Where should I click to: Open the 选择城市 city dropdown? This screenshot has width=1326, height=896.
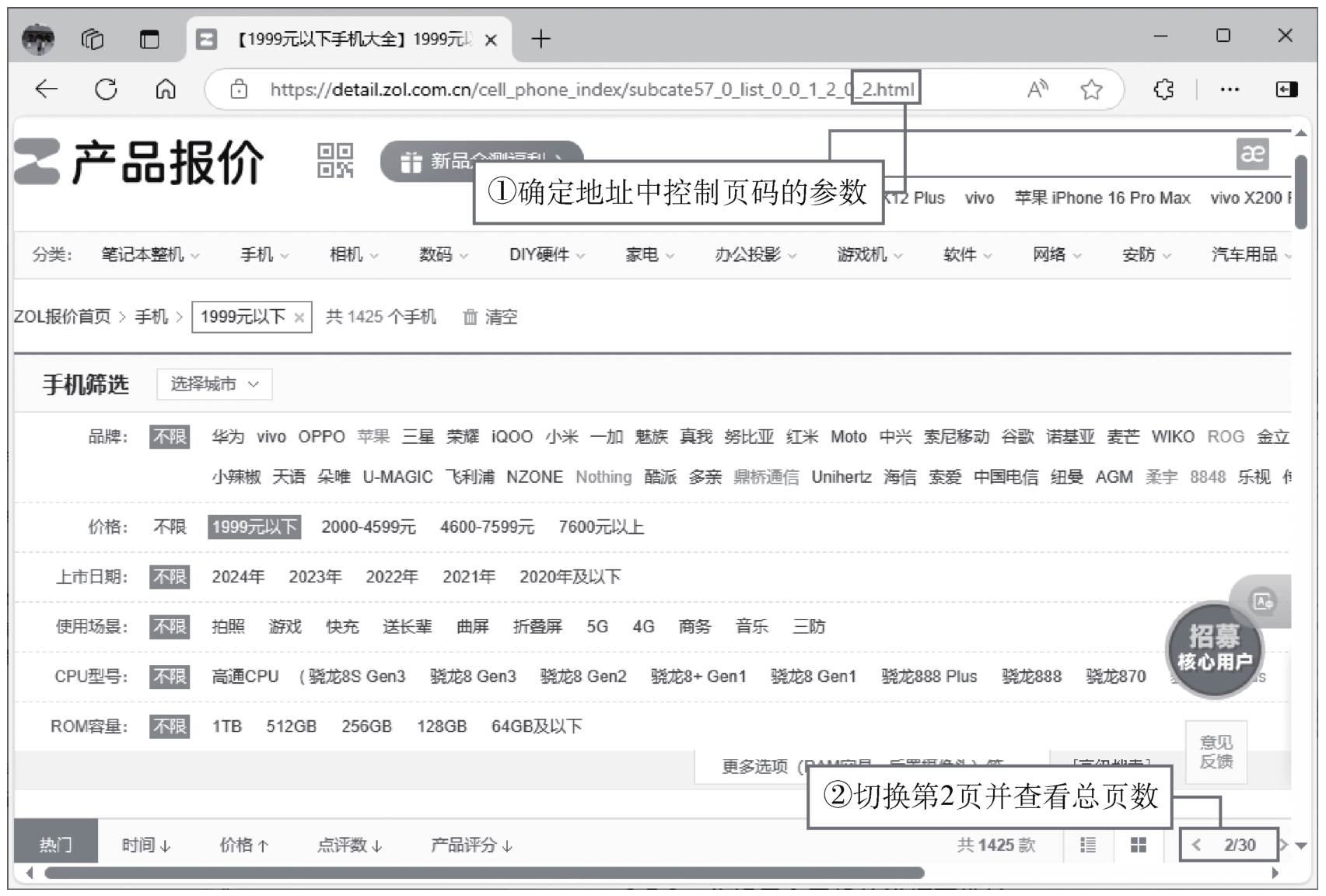(214, 384)
